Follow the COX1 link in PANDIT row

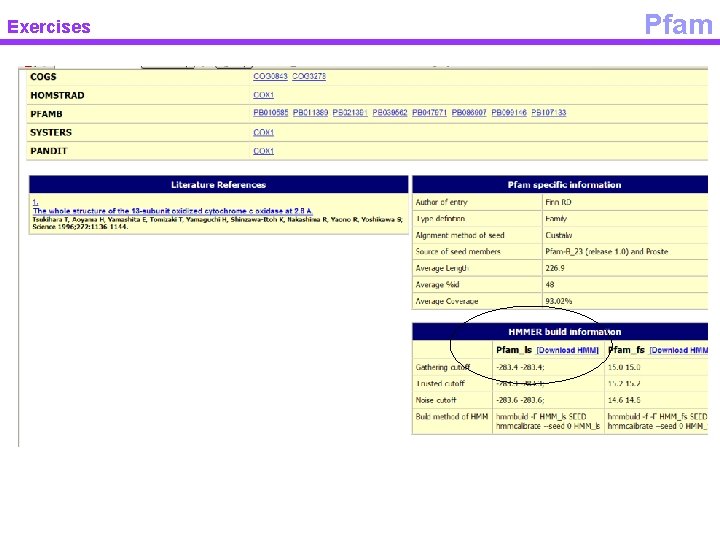point(263,151)
